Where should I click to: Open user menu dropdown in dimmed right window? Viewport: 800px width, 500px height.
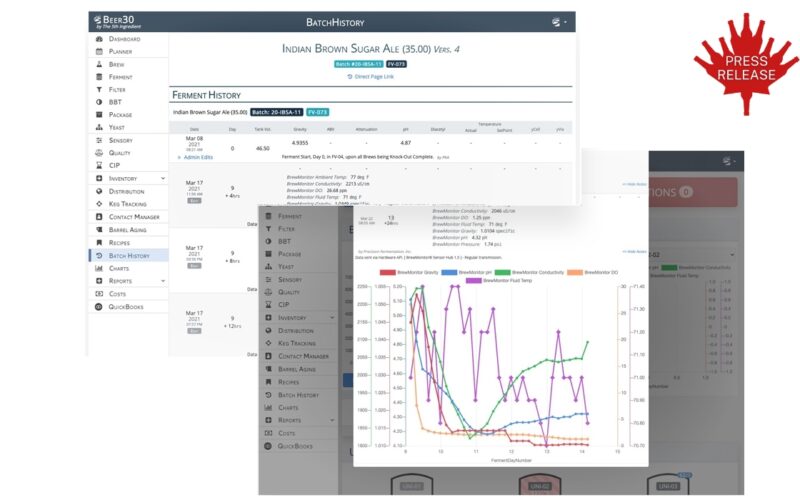729,161
